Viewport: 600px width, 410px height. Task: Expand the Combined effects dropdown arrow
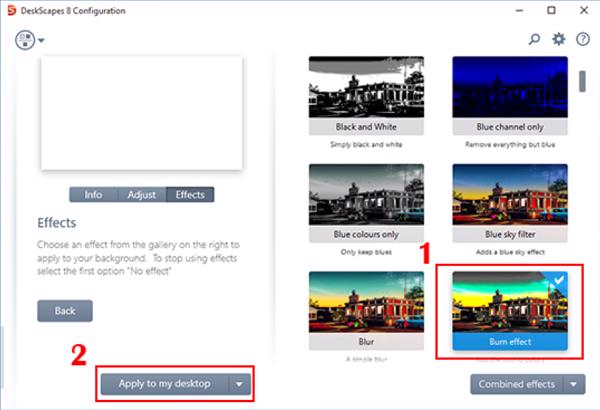574,383
